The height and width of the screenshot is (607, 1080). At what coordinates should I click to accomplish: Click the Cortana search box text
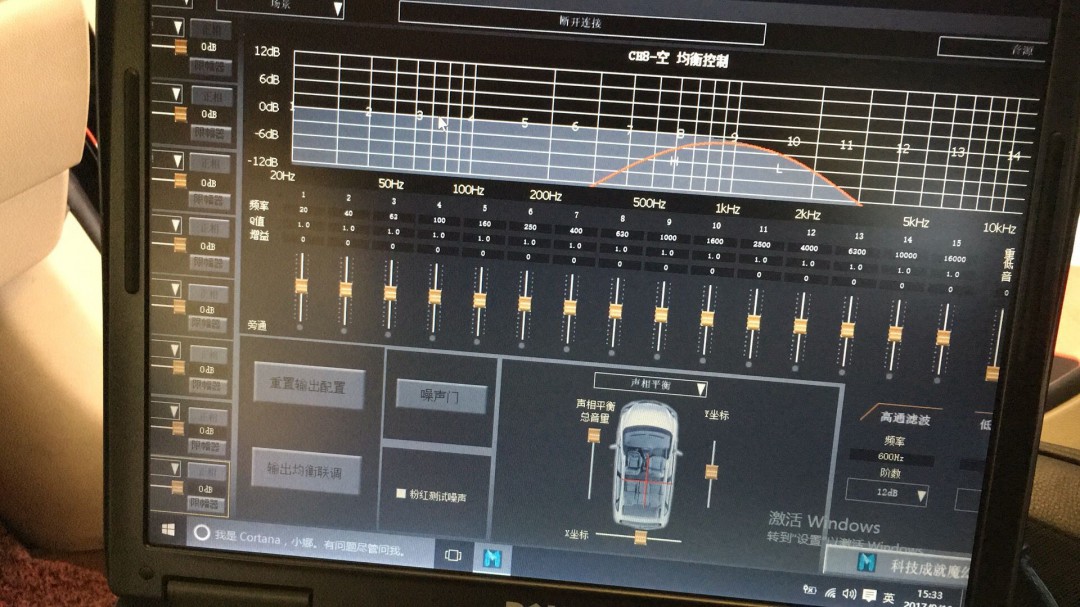click(x=309, y=542)
